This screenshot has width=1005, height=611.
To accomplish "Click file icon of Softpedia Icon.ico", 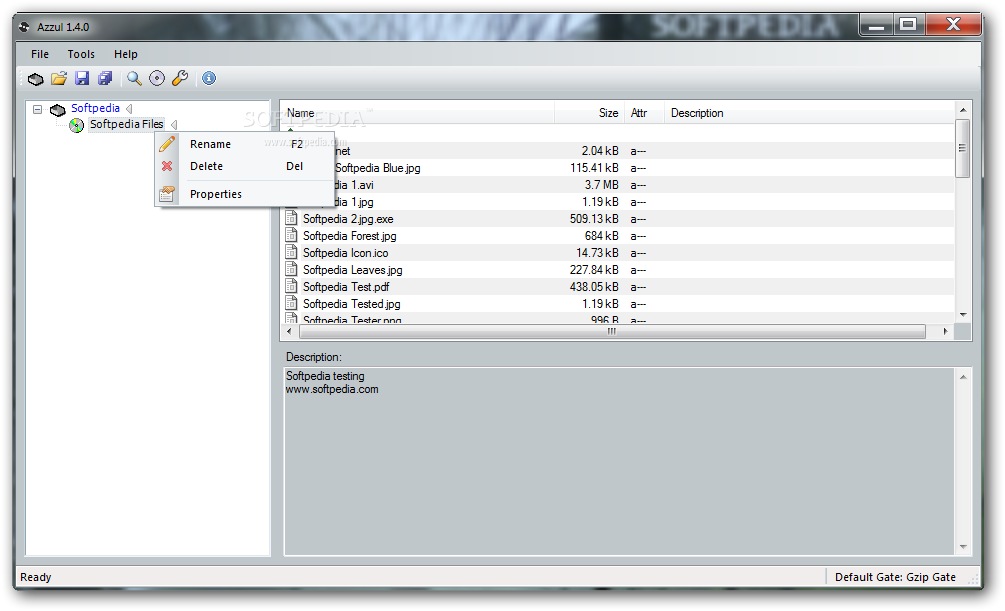I will (x=292, y=252).
